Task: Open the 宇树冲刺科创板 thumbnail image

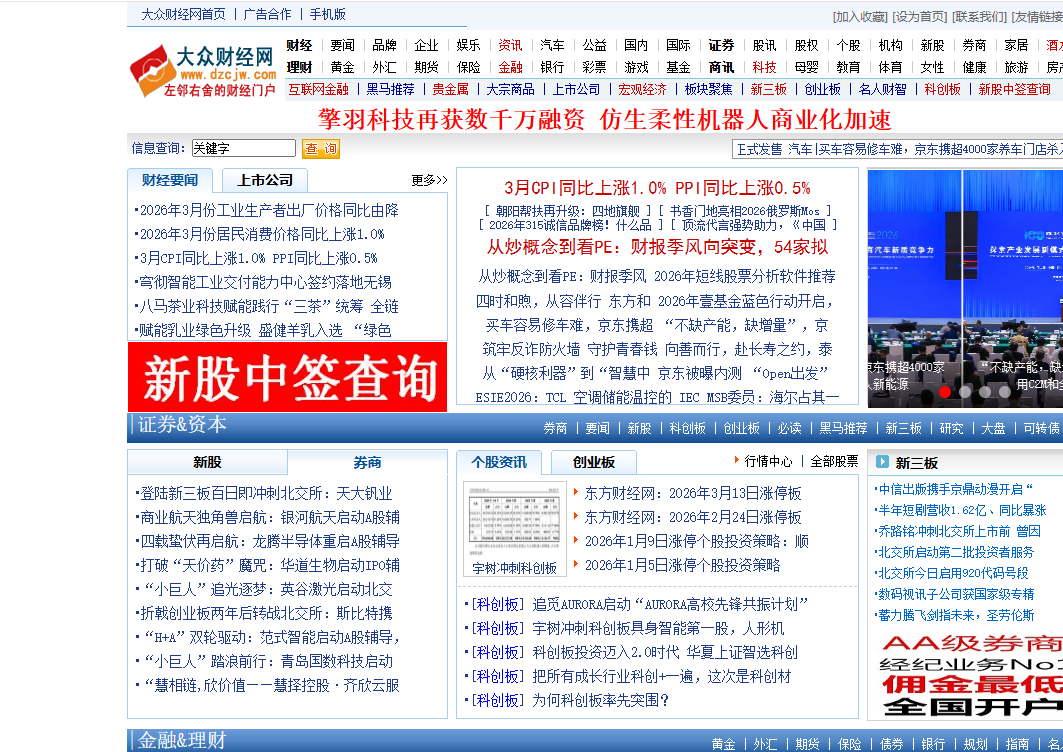Action: pos(515,520)
